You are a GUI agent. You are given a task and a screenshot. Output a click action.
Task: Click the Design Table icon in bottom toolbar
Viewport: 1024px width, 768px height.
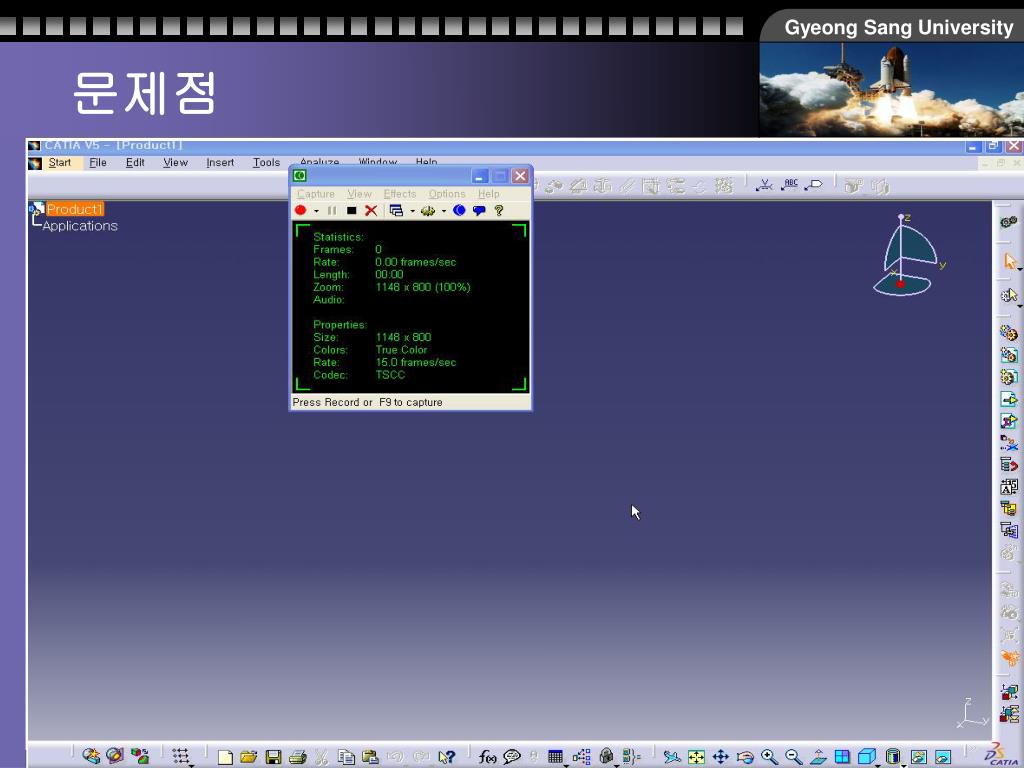tap(555, 756)
